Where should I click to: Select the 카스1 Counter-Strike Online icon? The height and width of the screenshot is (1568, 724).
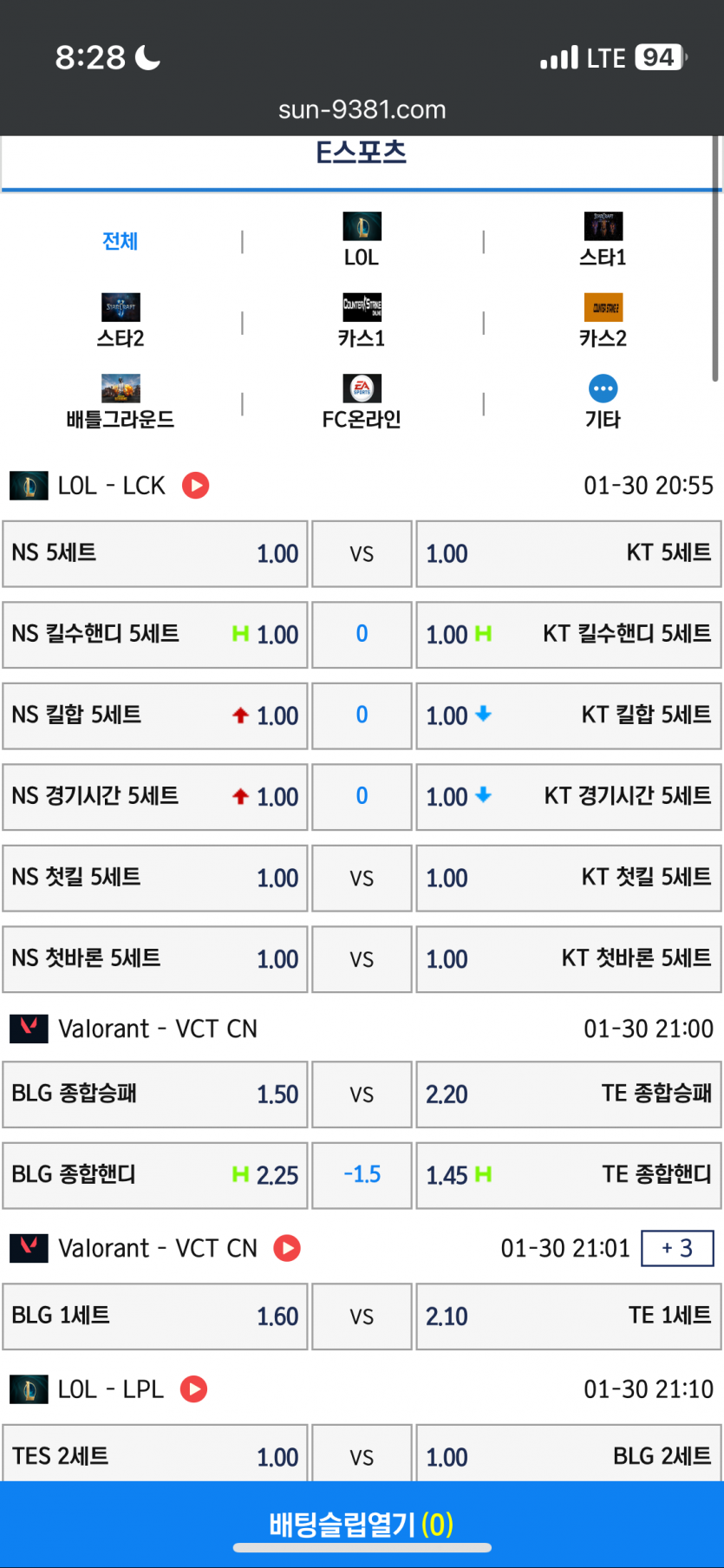[362, 307]
